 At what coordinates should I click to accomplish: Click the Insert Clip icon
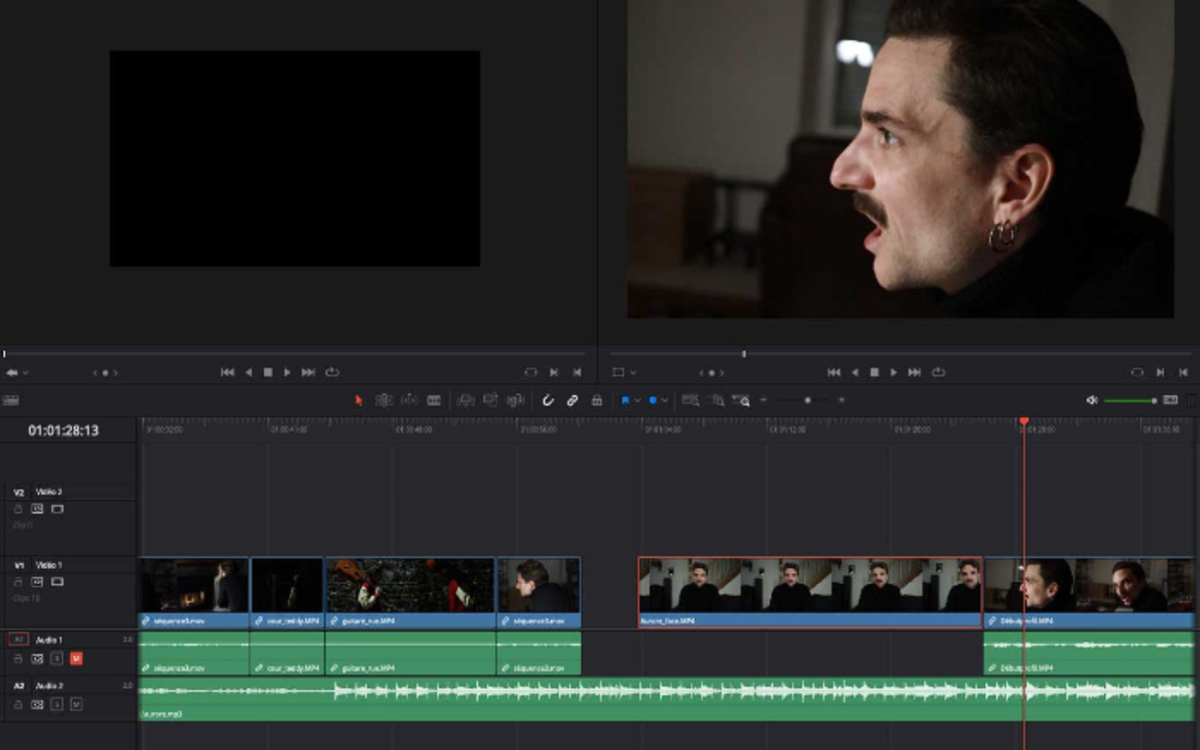[x=466, y=398]
